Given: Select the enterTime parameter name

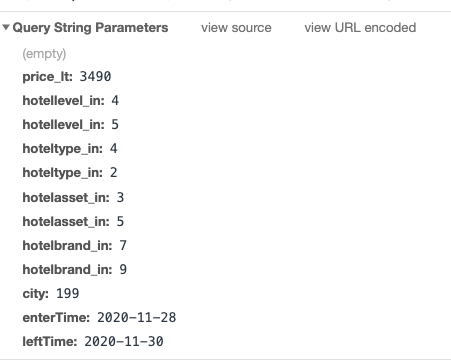Looking at the screenshot, I should point(56,318).
